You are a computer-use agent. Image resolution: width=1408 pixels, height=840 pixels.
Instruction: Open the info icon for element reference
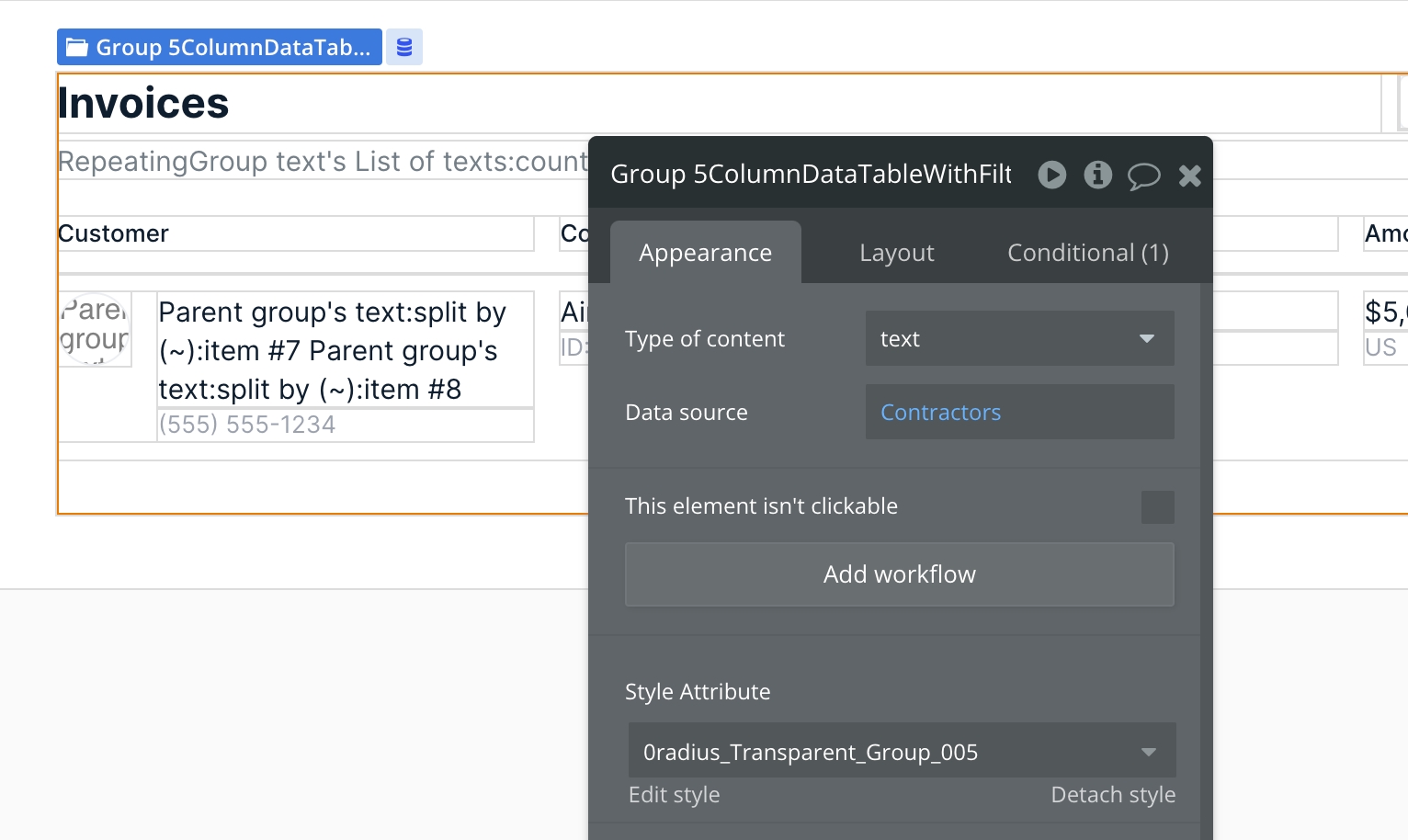1097,175
